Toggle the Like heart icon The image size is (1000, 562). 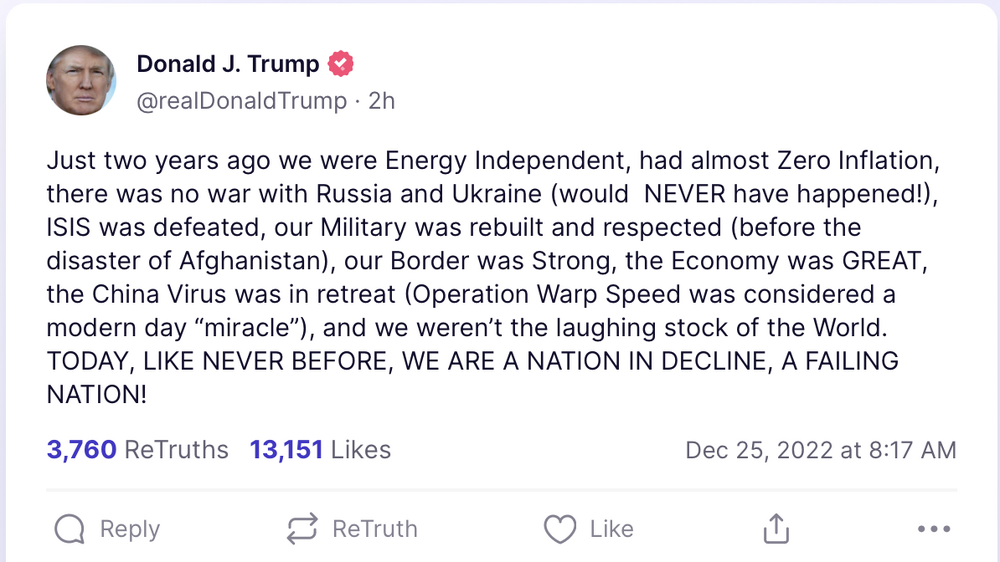[560, 529]
